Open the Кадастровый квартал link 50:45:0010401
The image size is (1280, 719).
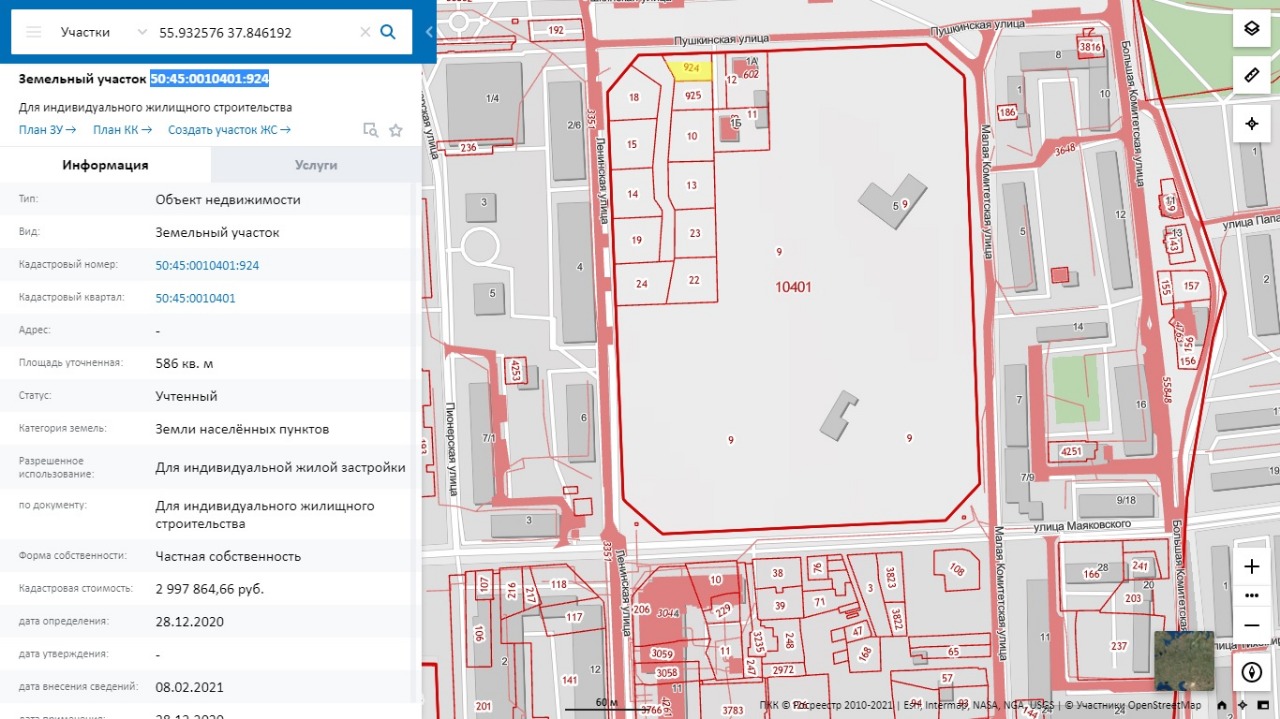(195, 298)
